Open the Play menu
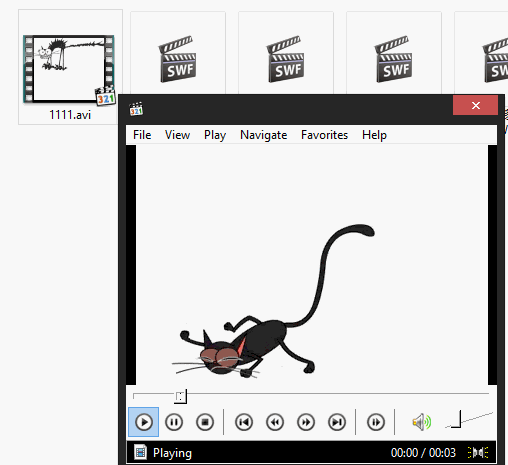508x465 pixels. [215, 135]
